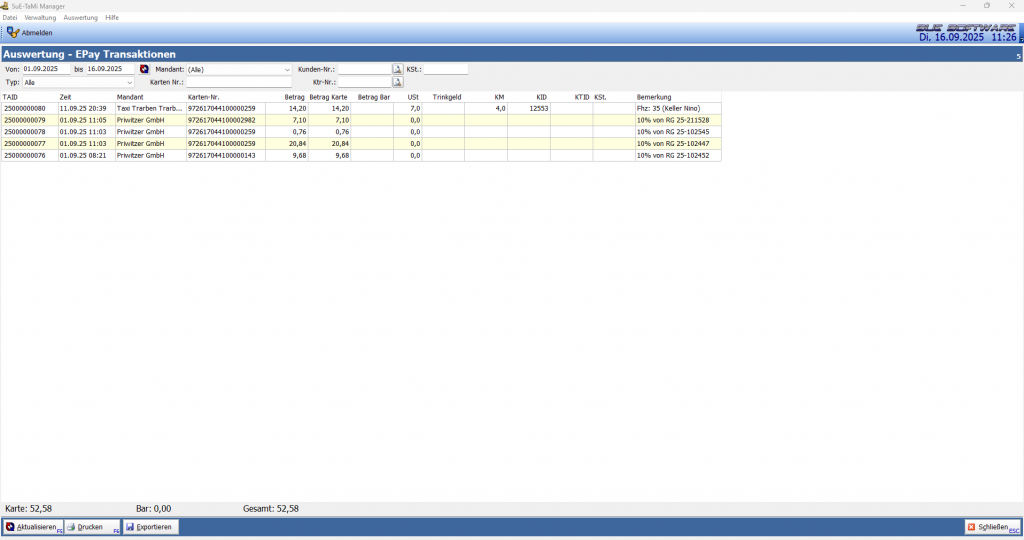Open the Ktr-Nr. search lookup icon
Image resolution: width=1024 pixels, height=540 pixels.
(x=397, y=82)
